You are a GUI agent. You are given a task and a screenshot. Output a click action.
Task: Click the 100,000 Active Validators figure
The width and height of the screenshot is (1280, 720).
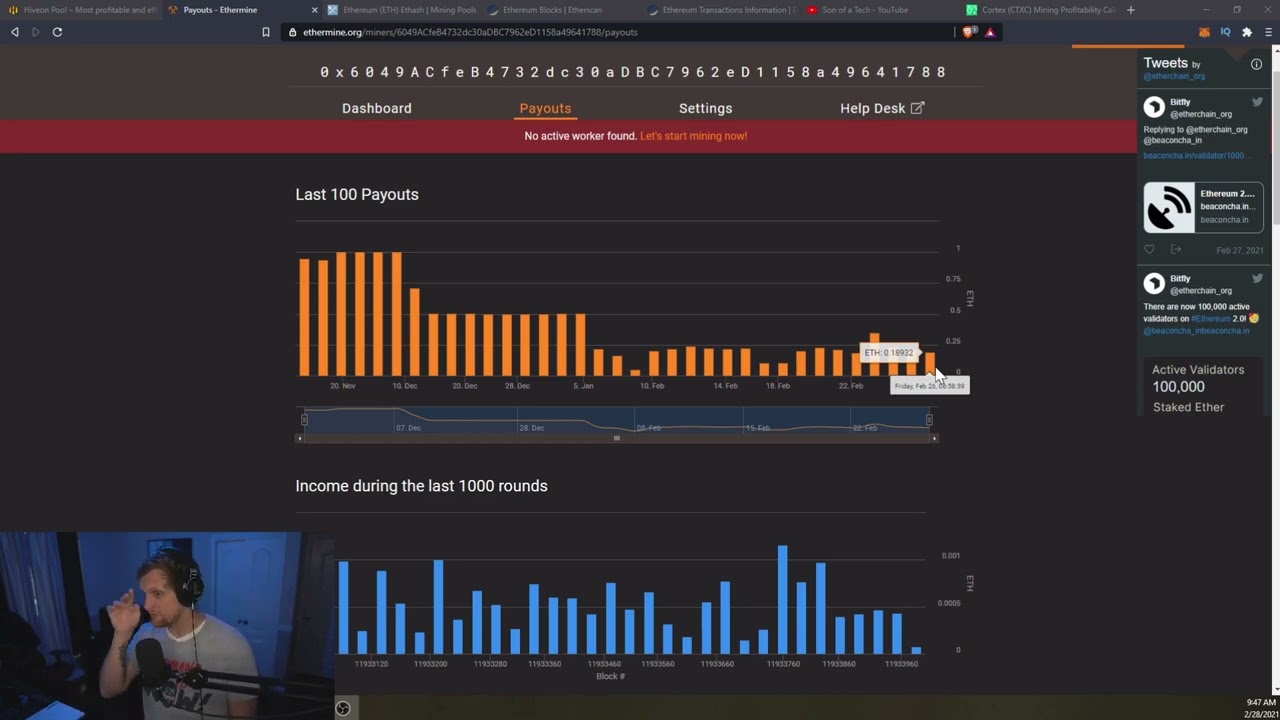point(1178,386)
